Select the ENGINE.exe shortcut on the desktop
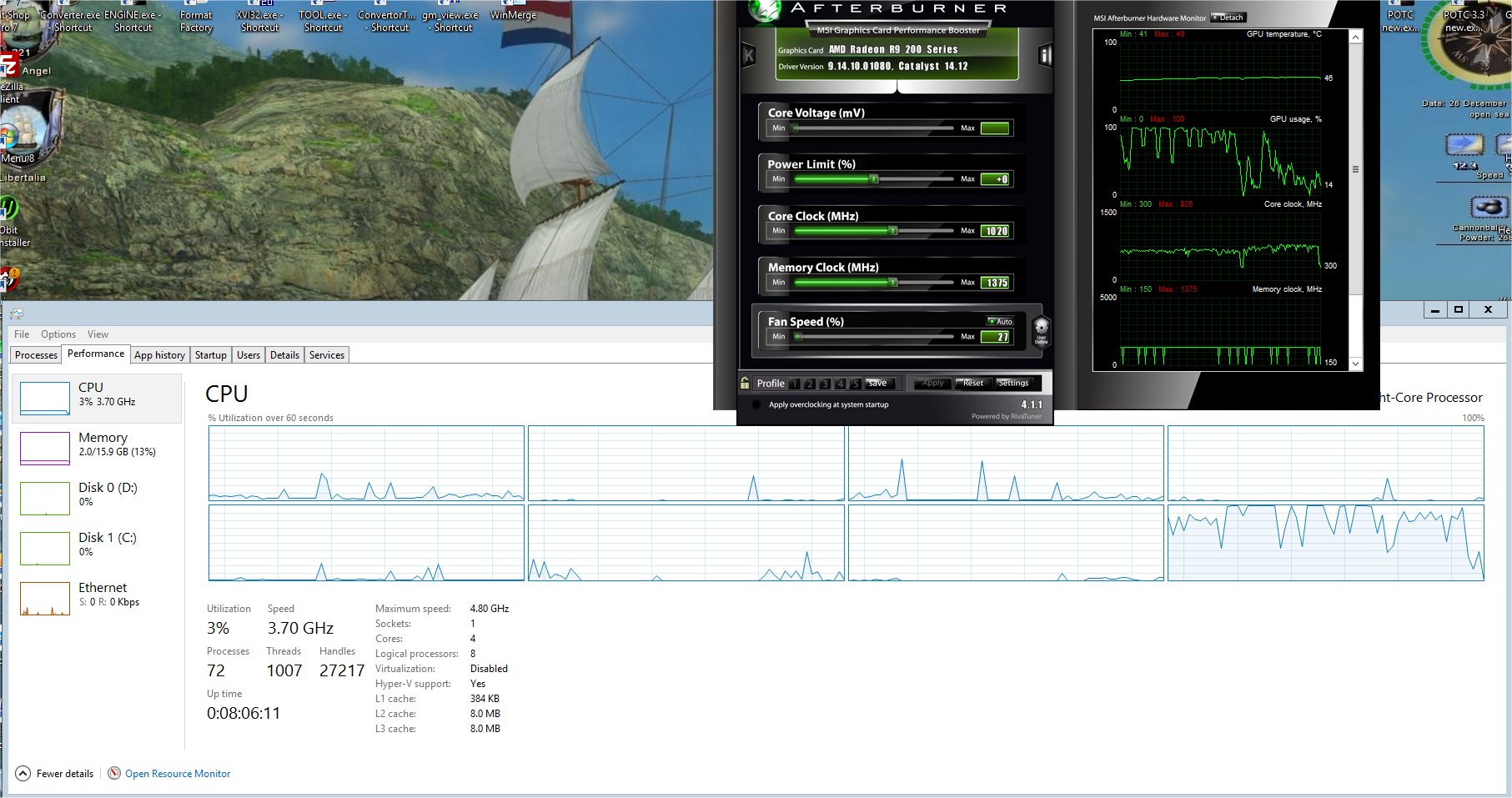The image size is (1512, 798). coord(133,17)
